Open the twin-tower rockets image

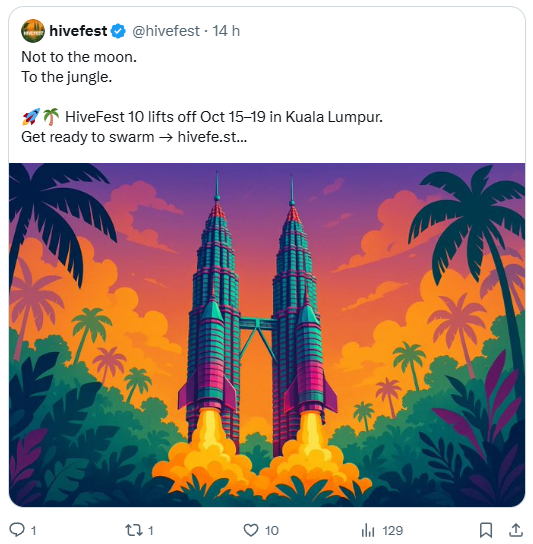coord(266,334)
